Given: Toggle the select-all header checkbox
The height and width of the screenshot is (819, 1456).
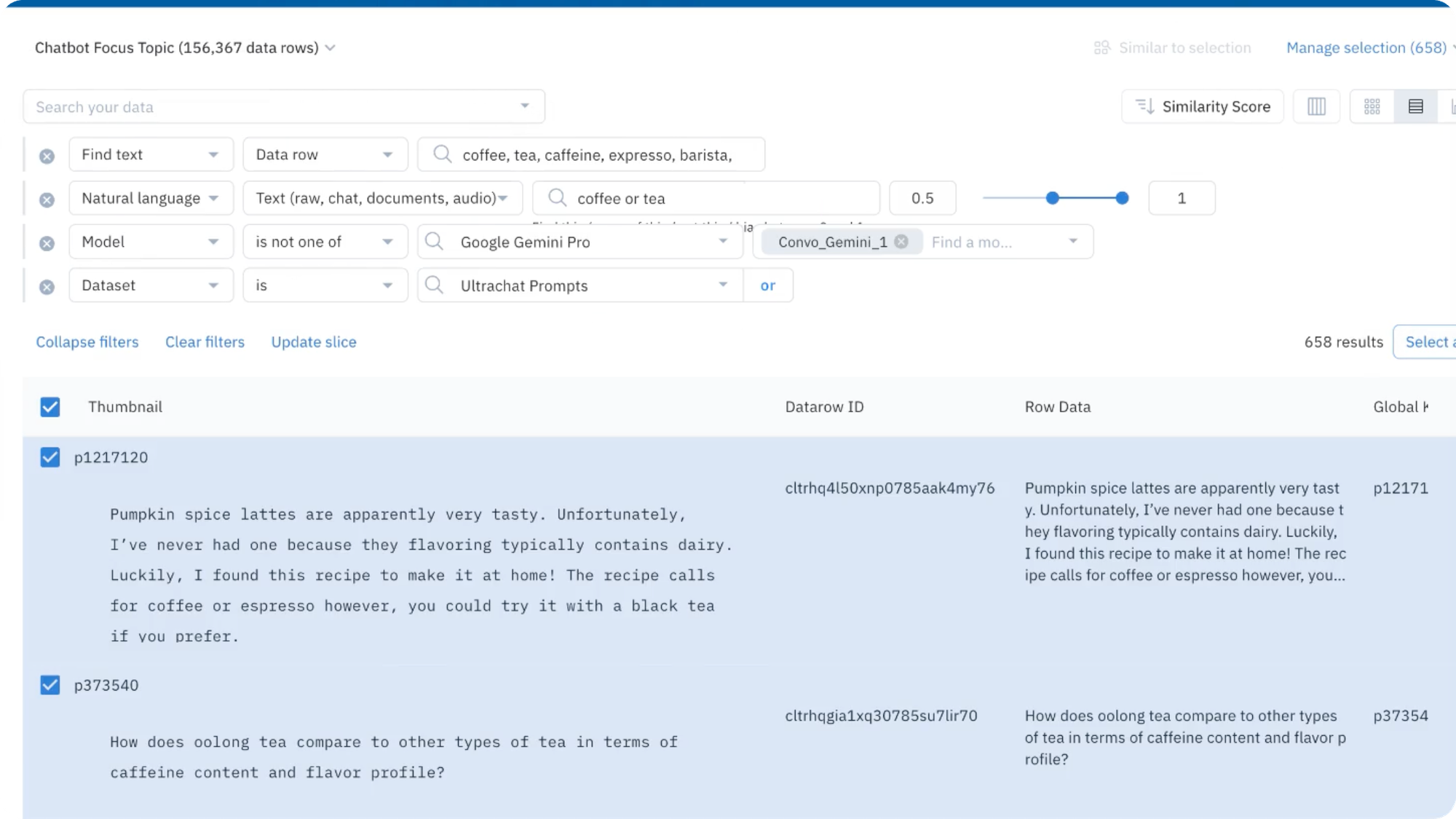Looking at the screenshot, I should point(50,407).
